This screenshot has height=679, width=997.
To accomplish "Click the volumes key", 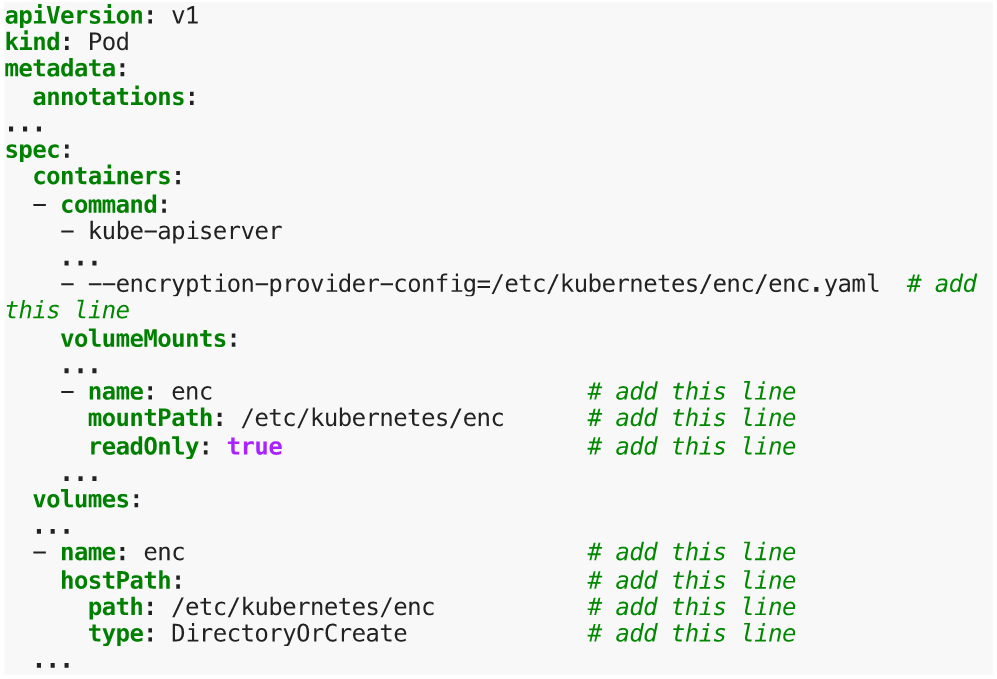I will [x=81, y=499].
